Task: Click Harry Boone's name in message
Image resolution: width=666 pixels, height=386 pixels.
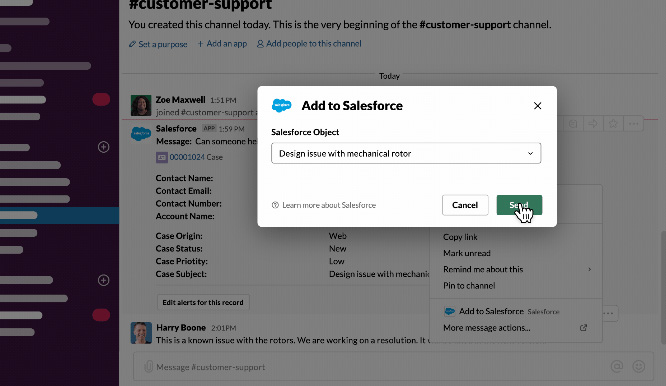Action: 181,327
